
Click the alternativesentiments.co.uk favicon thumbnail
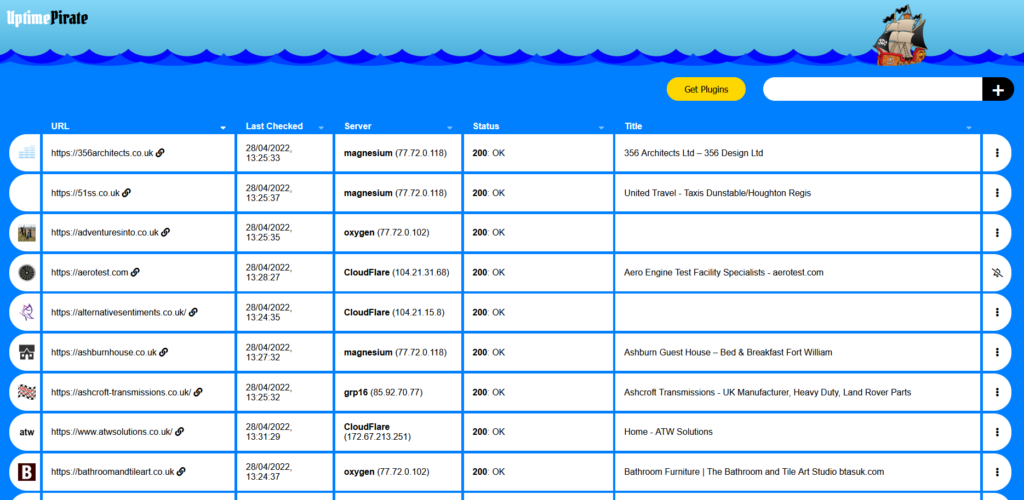(27, 312)
